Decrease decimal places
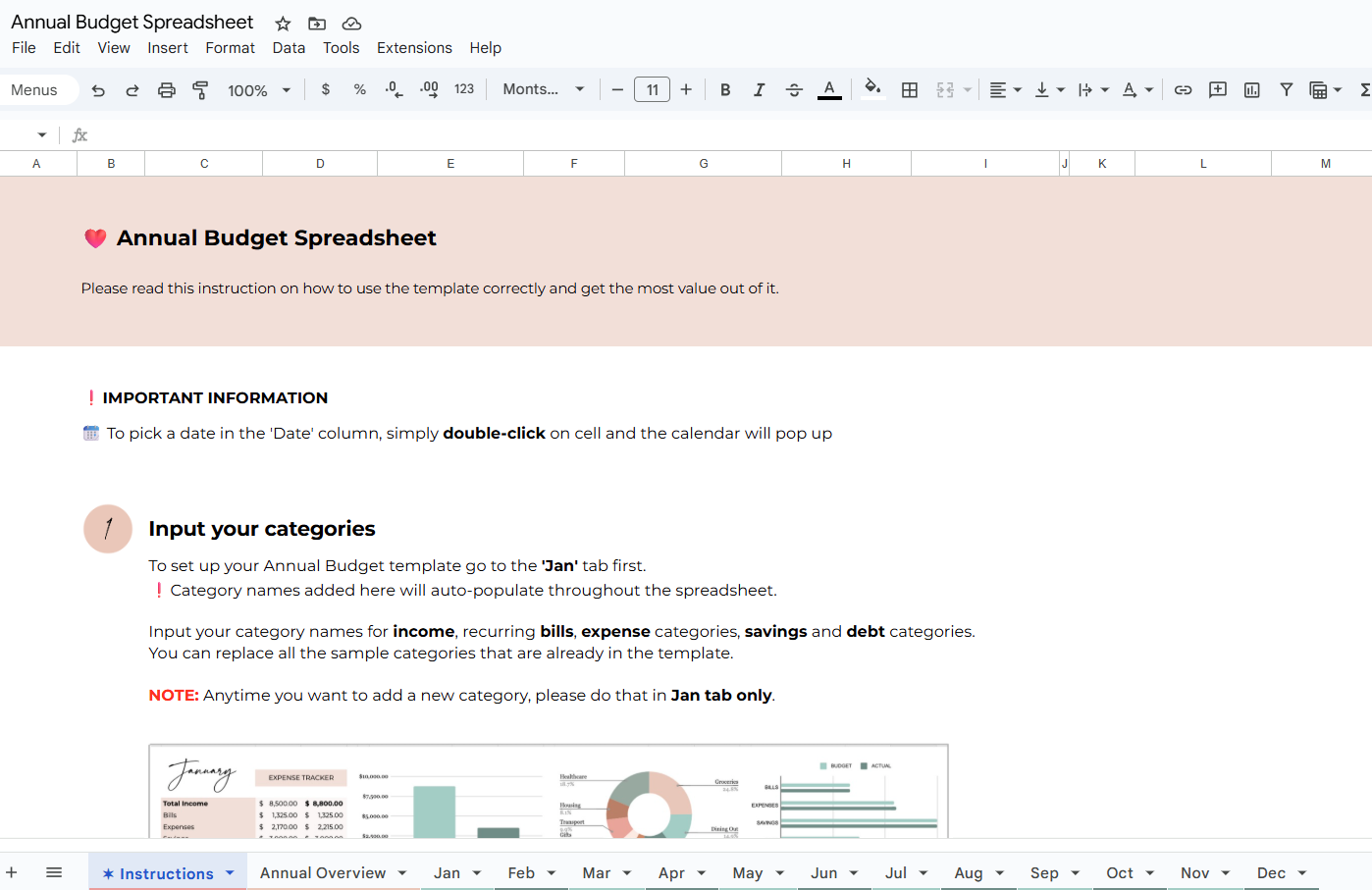Screen dimensions: 1372x890 coord(394,89)
